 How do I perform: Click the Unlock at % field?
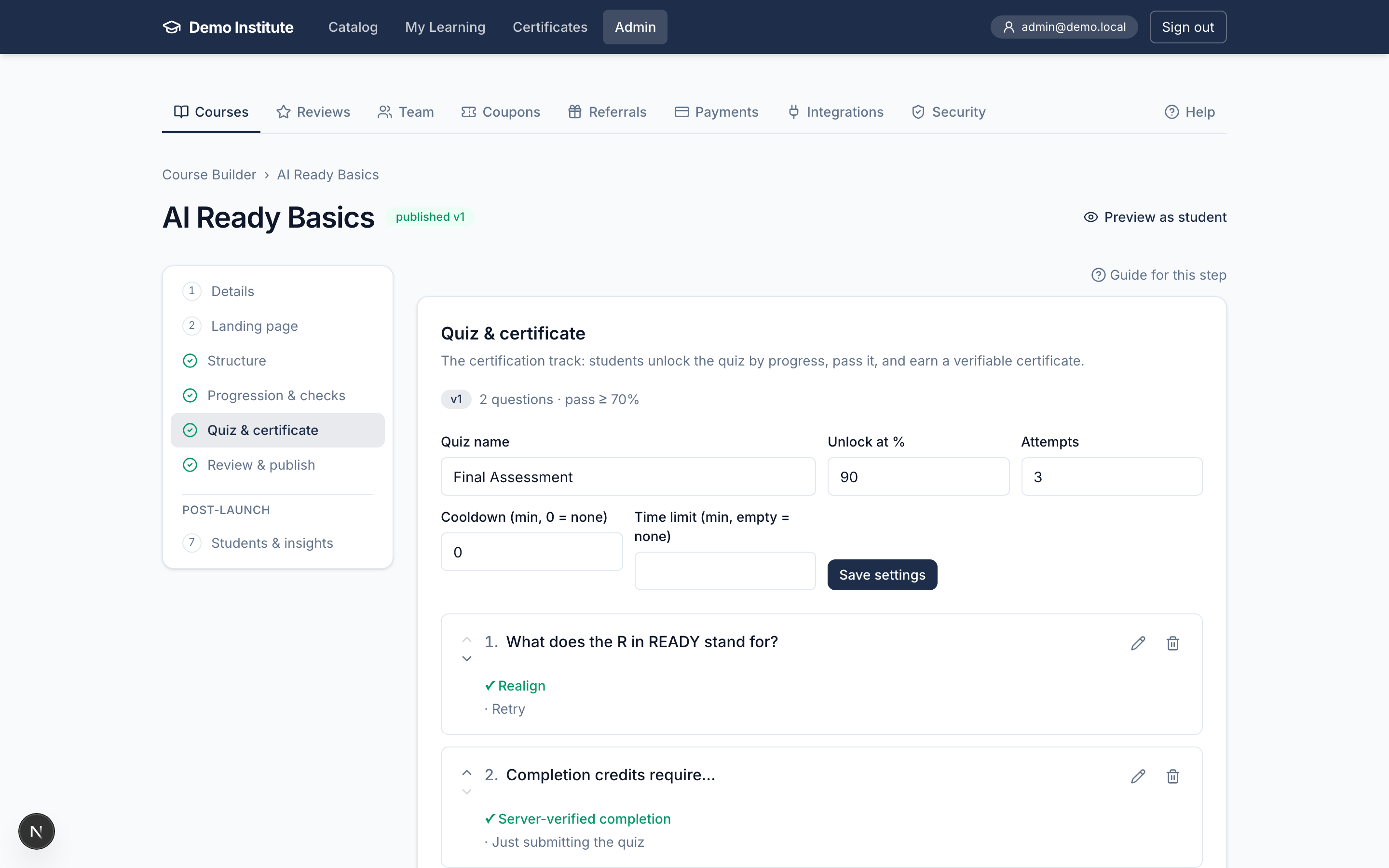click(x=918, y=476)
